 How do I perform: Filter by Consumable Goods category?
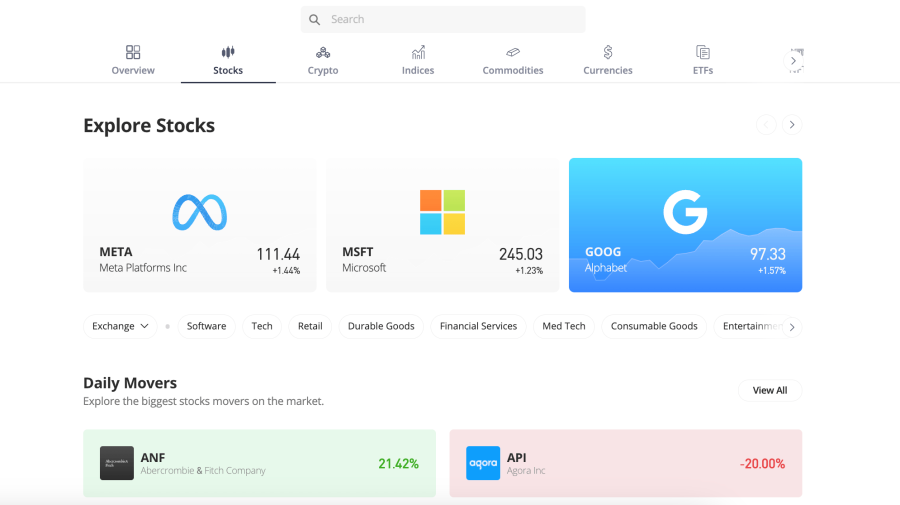tap(654, 326)
